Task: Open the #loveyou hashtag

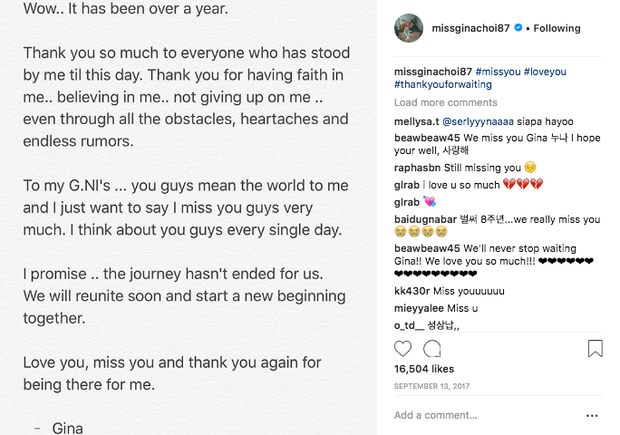Action: pos(546,74)
